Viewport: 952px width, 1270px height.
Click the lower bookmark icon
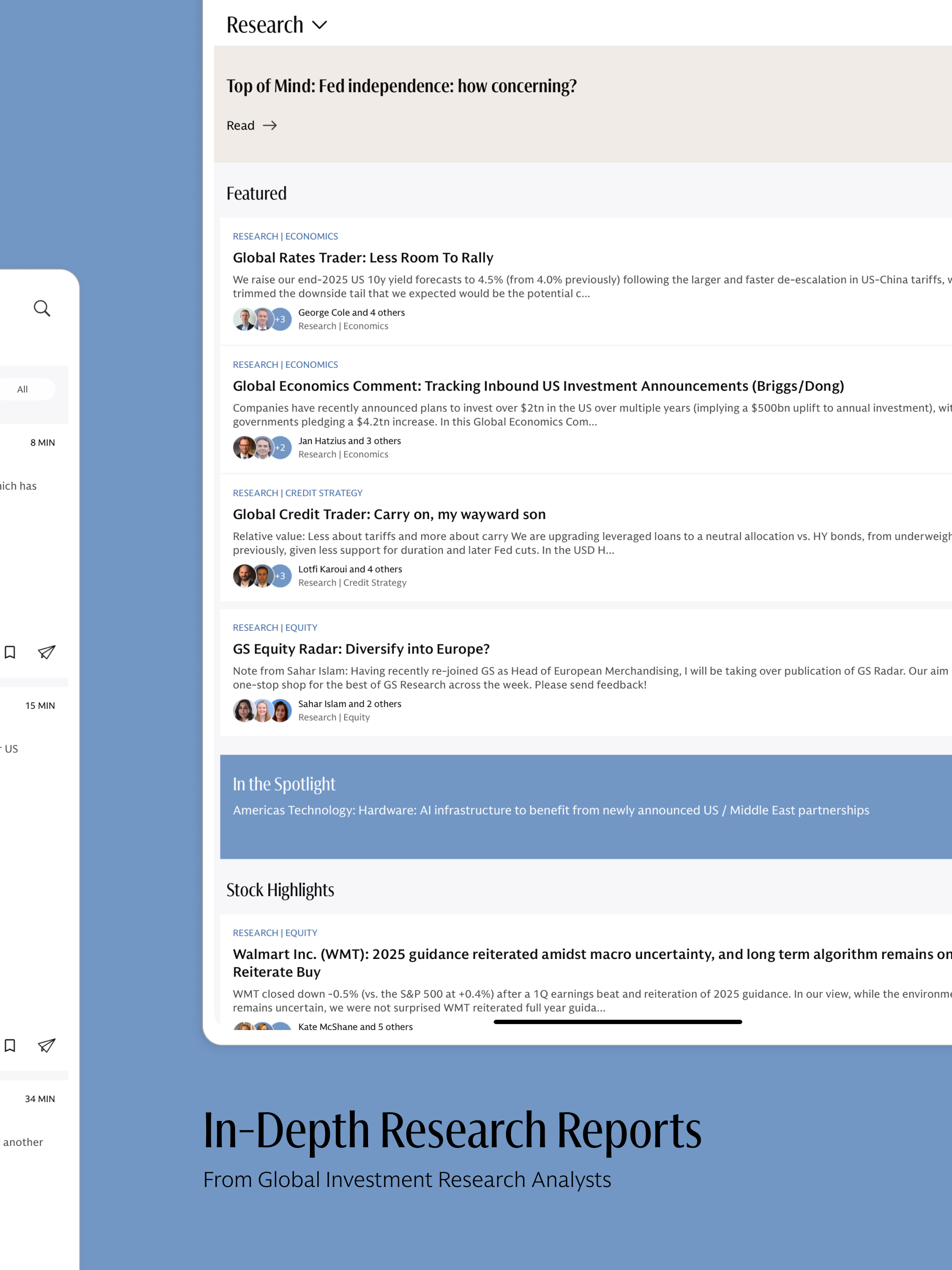(x=10, y=1046)
